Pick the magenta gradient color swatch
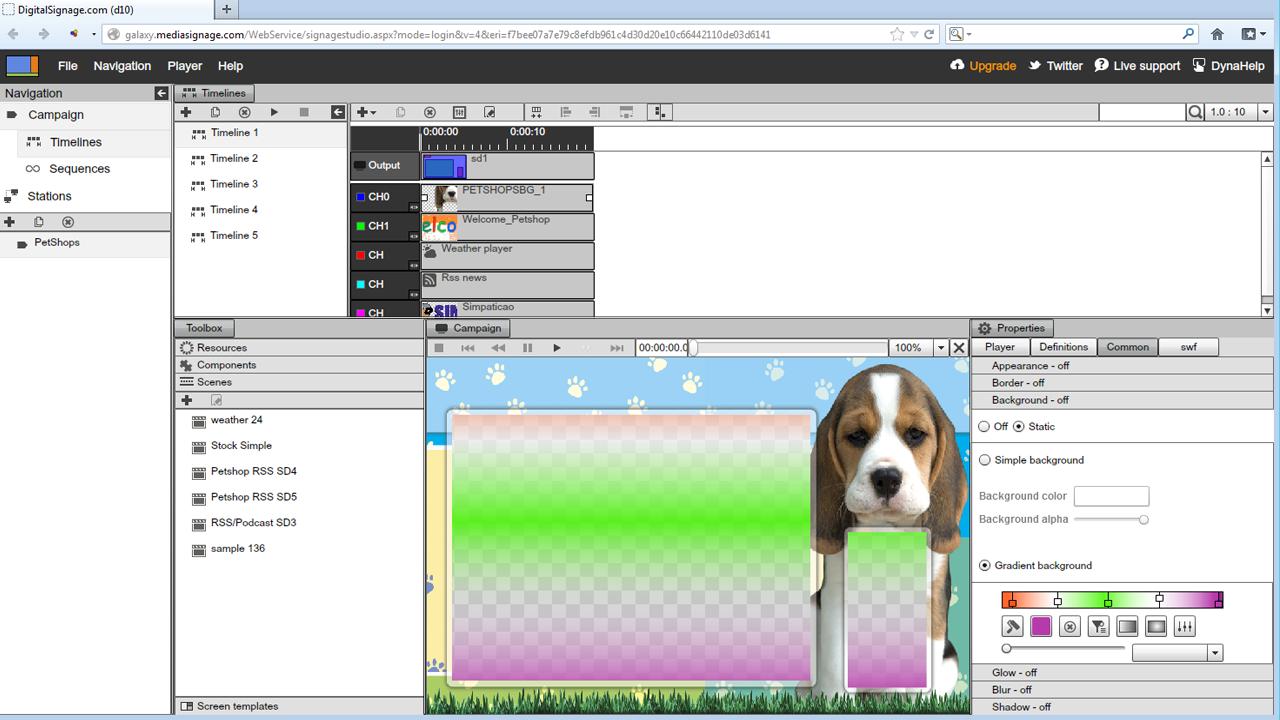Screen dimensions: 1280x720 [x=1041, y=627]
